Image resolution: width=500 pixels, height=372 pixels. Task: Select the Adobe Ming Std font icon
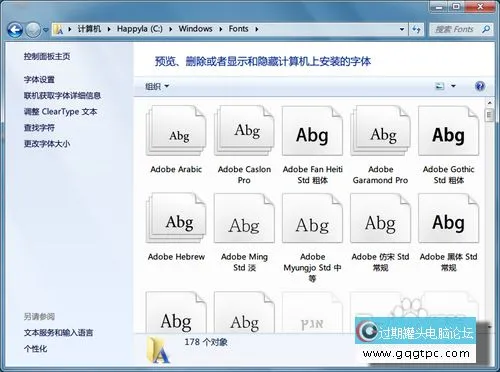pyautogui.click(x=244, y=218)
